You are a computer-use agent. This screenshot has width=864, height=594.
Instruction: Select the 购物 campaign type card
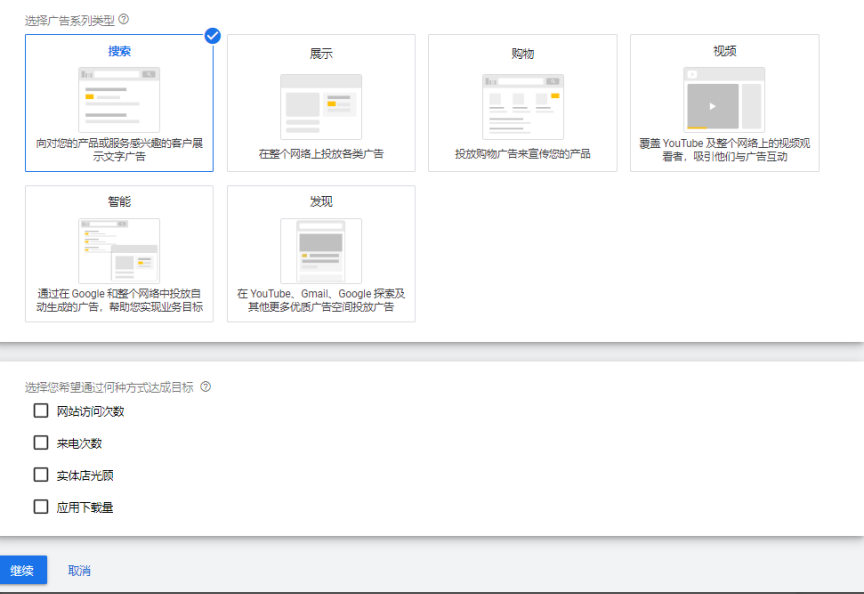(x=522, y=103)
